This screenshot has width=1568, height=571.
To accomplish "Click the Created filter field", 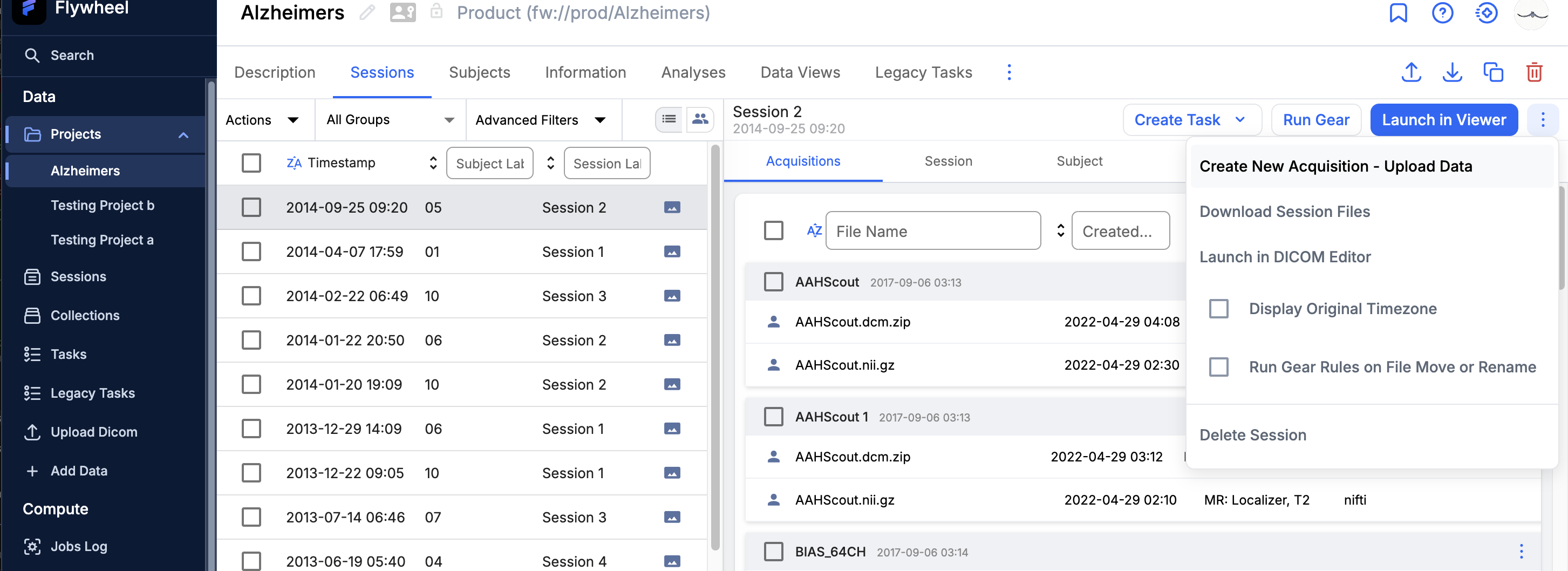I will (1120, 230).
